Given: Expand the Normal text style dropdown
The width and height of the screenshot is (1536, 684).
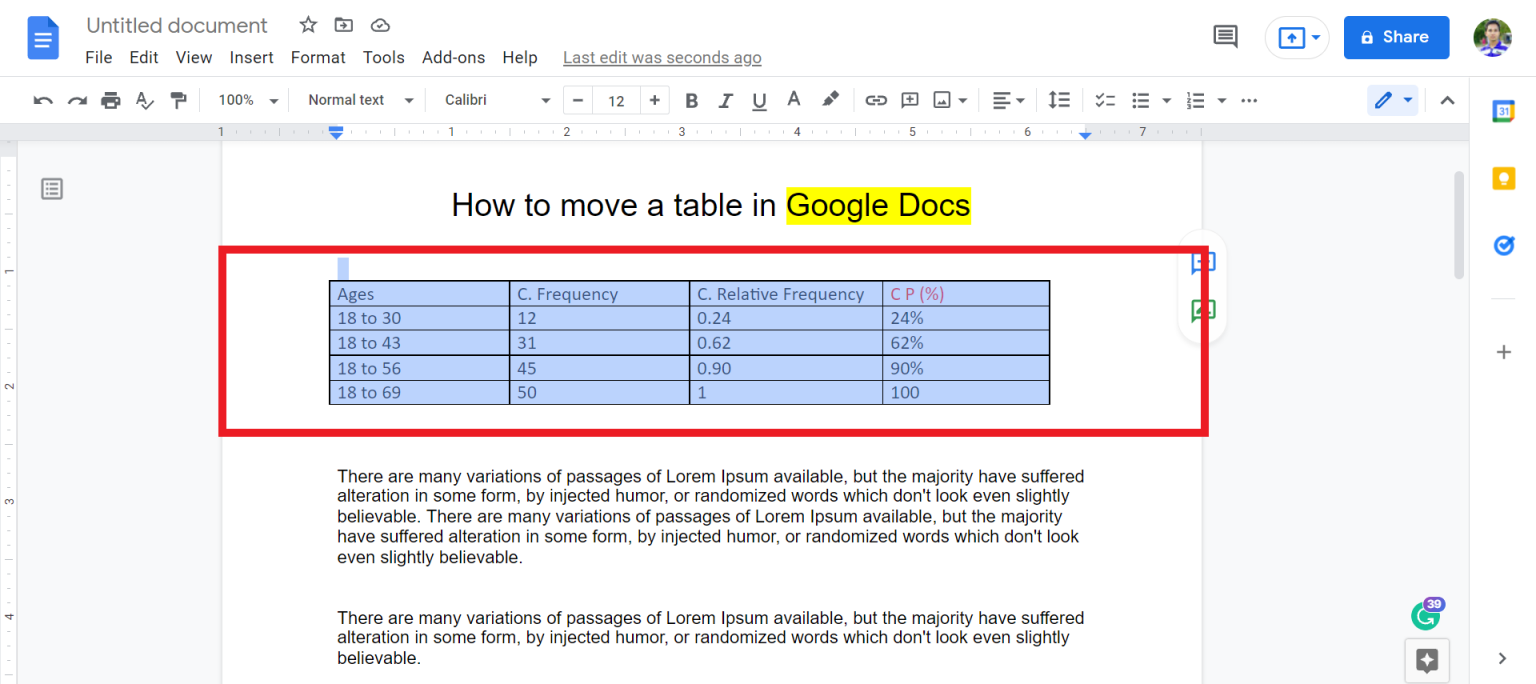Looking at the screenshot, I should point(360,100).
